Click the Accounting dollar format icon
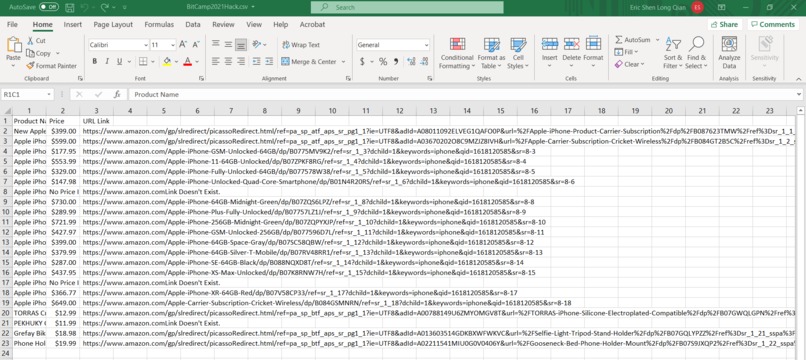This screenshot has width=806, height=360. 362,62
